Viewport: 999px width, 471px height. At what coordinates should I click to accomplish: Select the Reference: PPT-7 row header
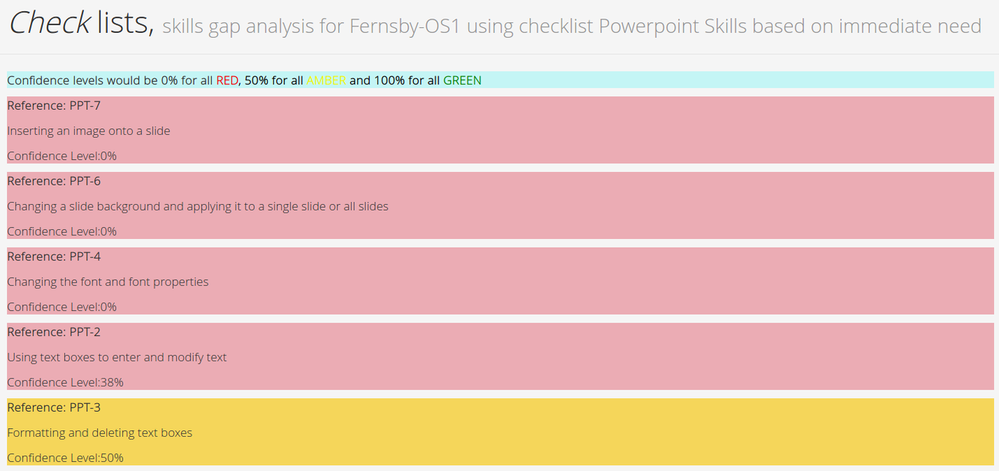click(54, 105)
